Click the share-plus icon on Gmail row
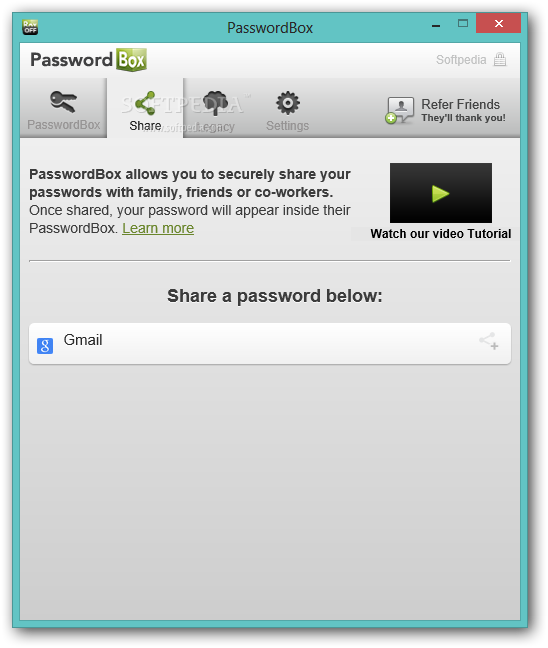The image size is (548, 648). [489, 341]
